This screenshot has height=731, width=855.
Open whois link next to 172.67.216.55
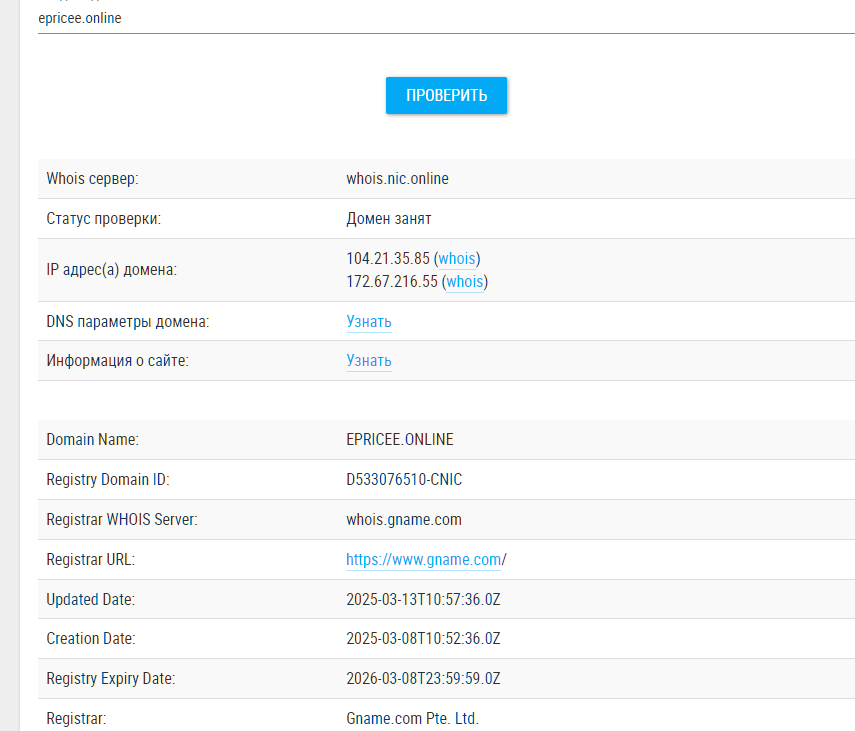(x=465, y=282)
